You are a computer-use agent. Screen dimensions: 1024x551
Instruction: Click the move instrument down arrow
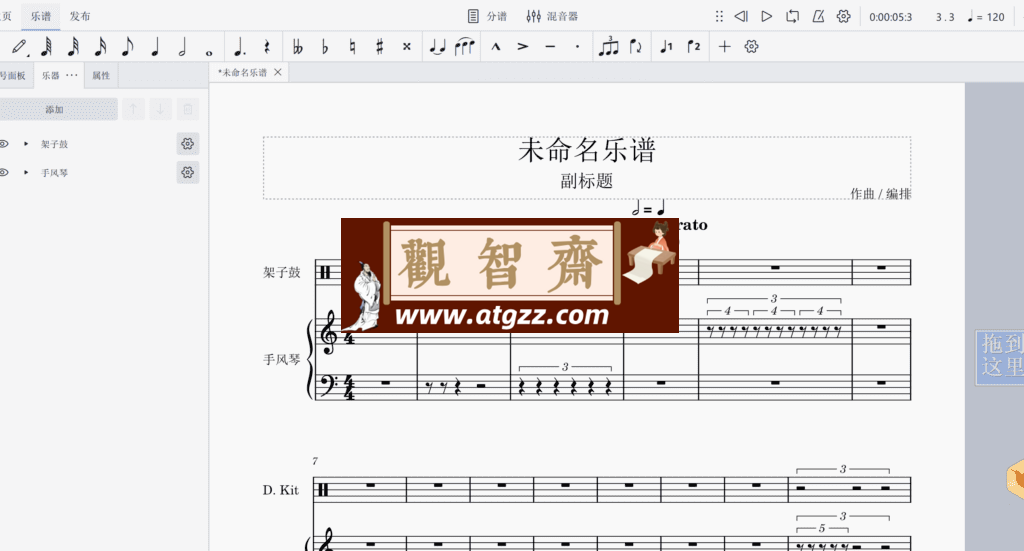click(160, 110)
